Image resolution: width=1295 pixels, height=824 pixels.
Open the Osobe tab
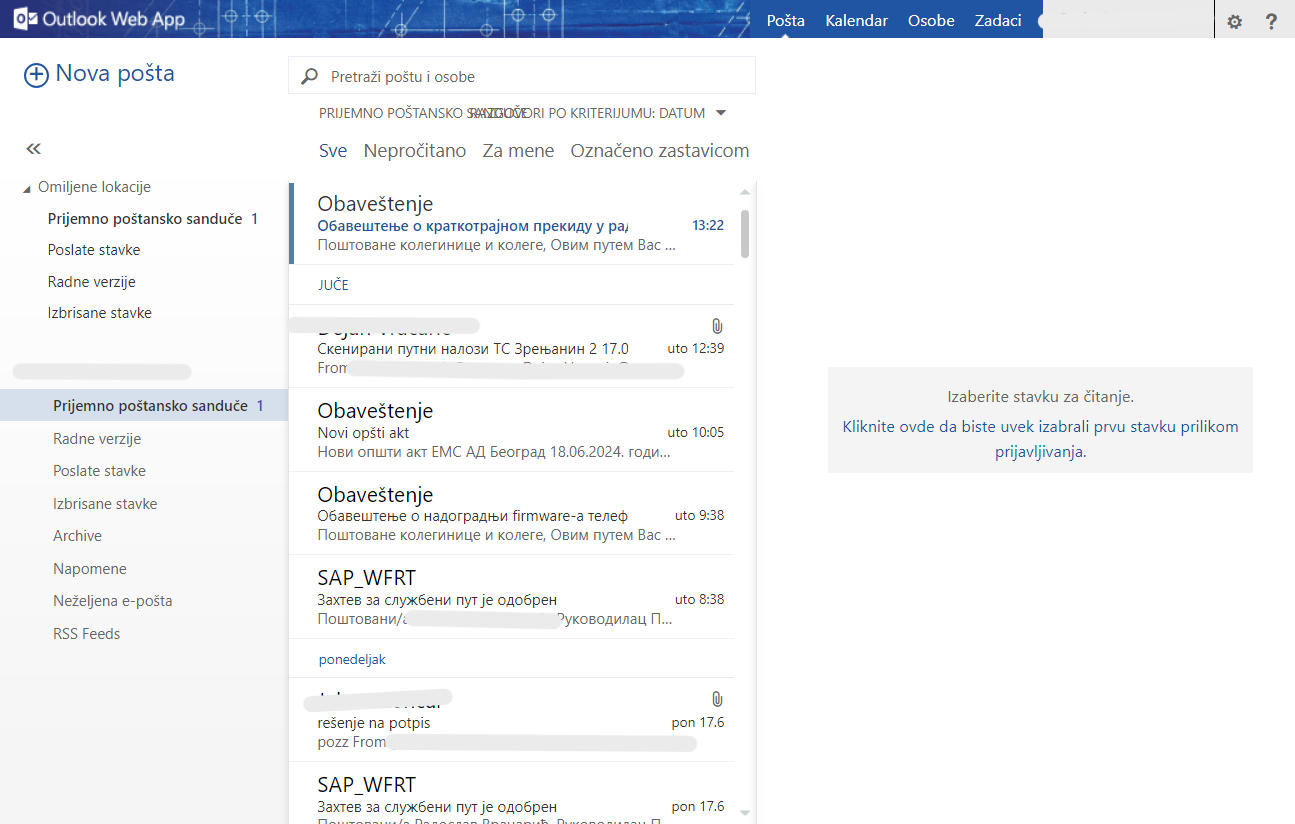pyautogui.click(x=931, y=20)
